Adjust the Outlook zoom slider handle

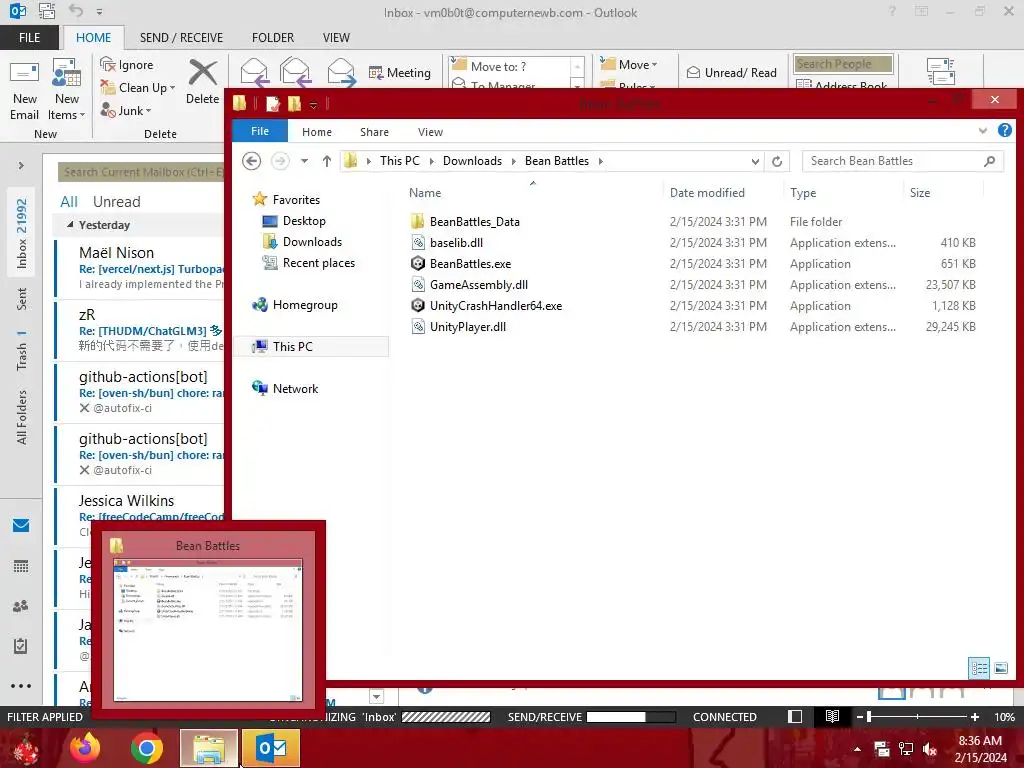pyautogui.click(x=869, y=717)
